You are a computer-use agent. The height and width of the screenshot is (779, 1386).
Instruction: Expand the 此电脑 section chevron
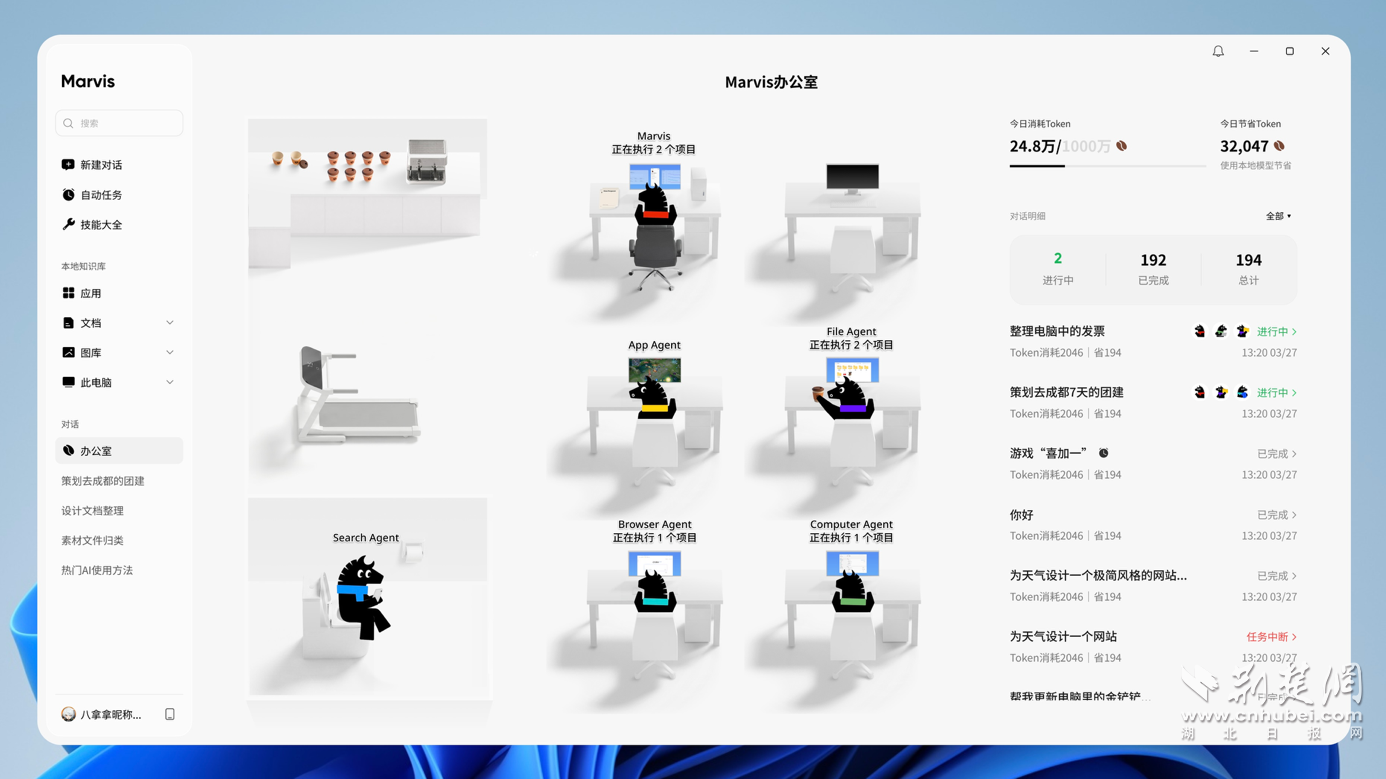click(x=170, y=383)
